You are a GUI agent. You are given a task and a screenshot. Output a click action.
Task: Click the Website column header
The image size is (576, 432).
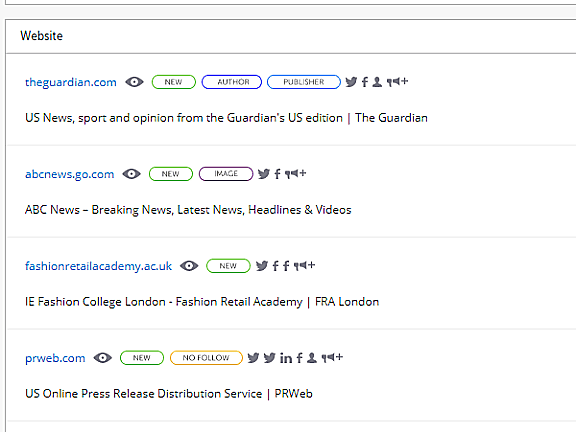(x=42, y=36)
